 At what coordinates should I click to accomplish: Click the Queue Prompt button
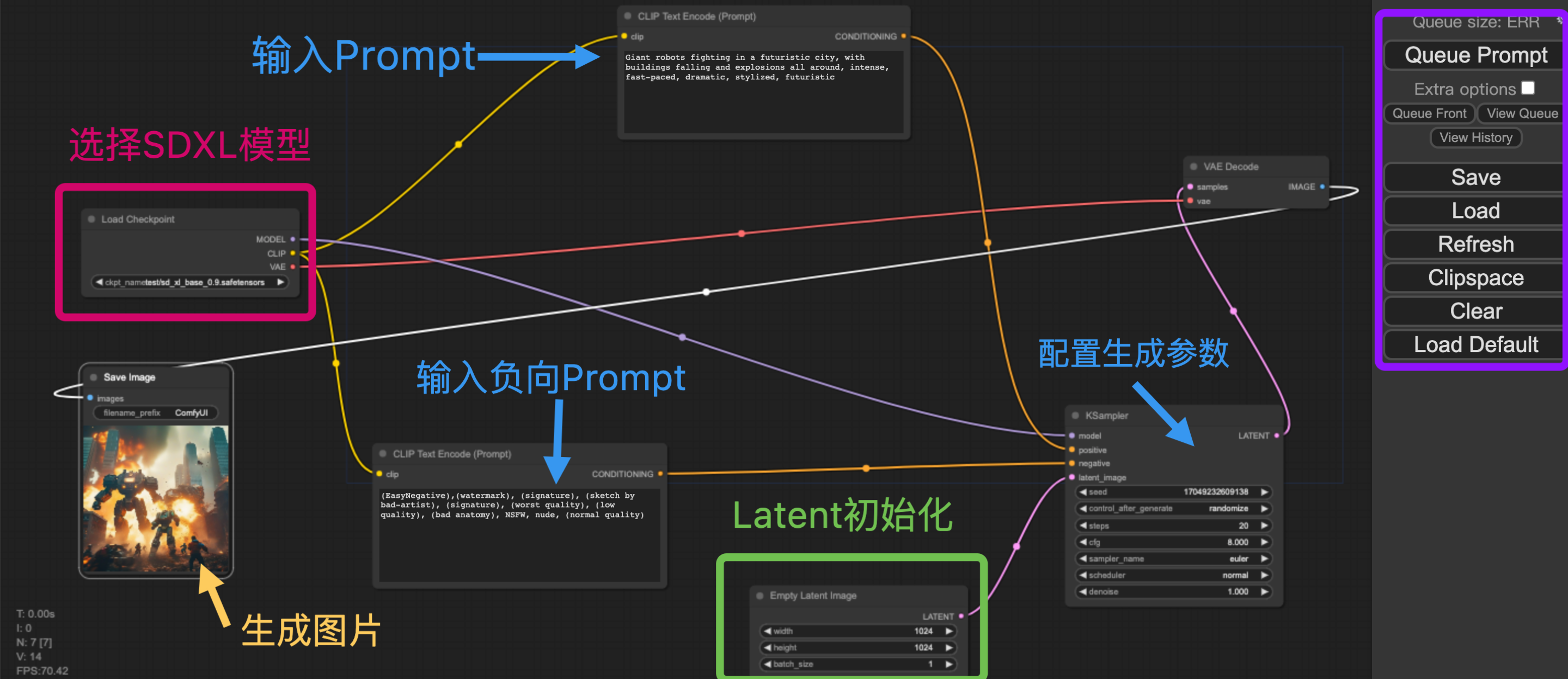pos(1475,55)
